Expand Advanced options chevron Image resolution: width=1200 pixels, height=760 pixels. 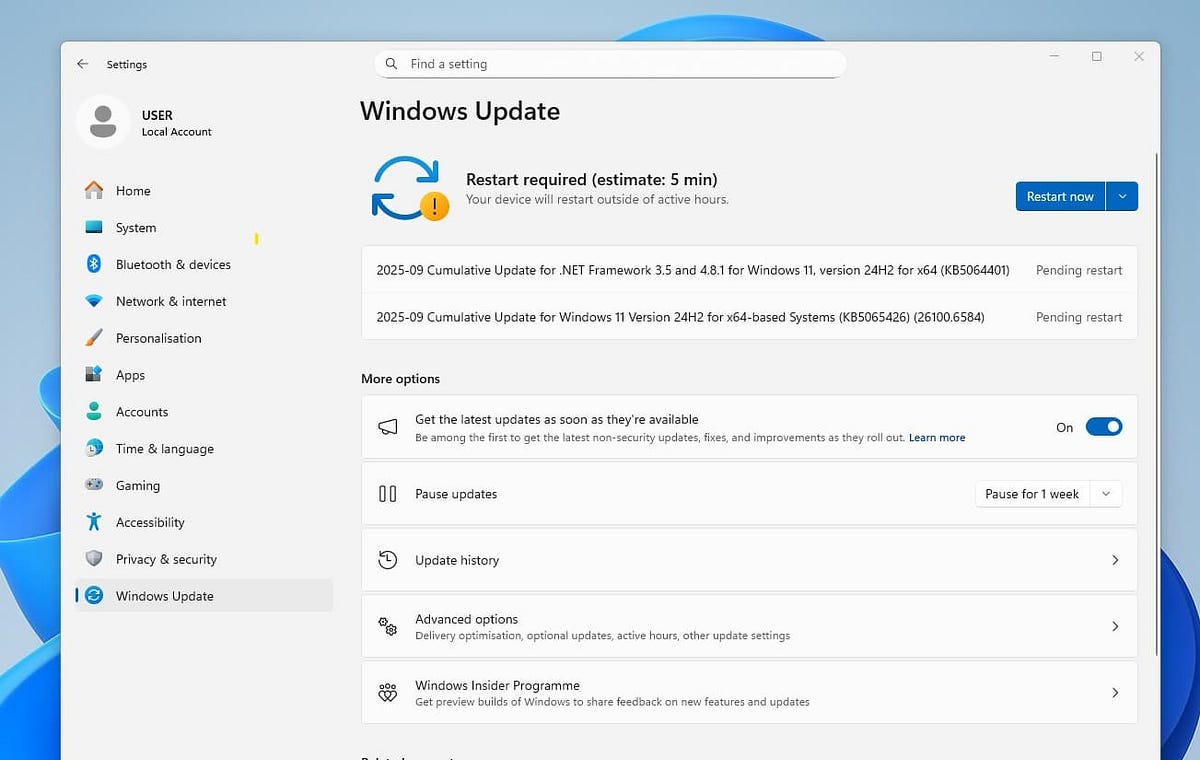point(1115,626)
